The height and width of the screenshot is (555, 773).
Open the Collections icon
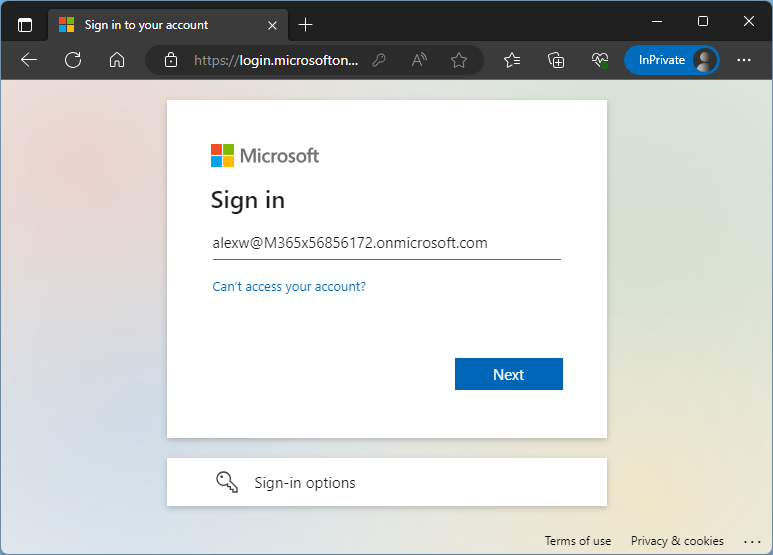[556, 60]
